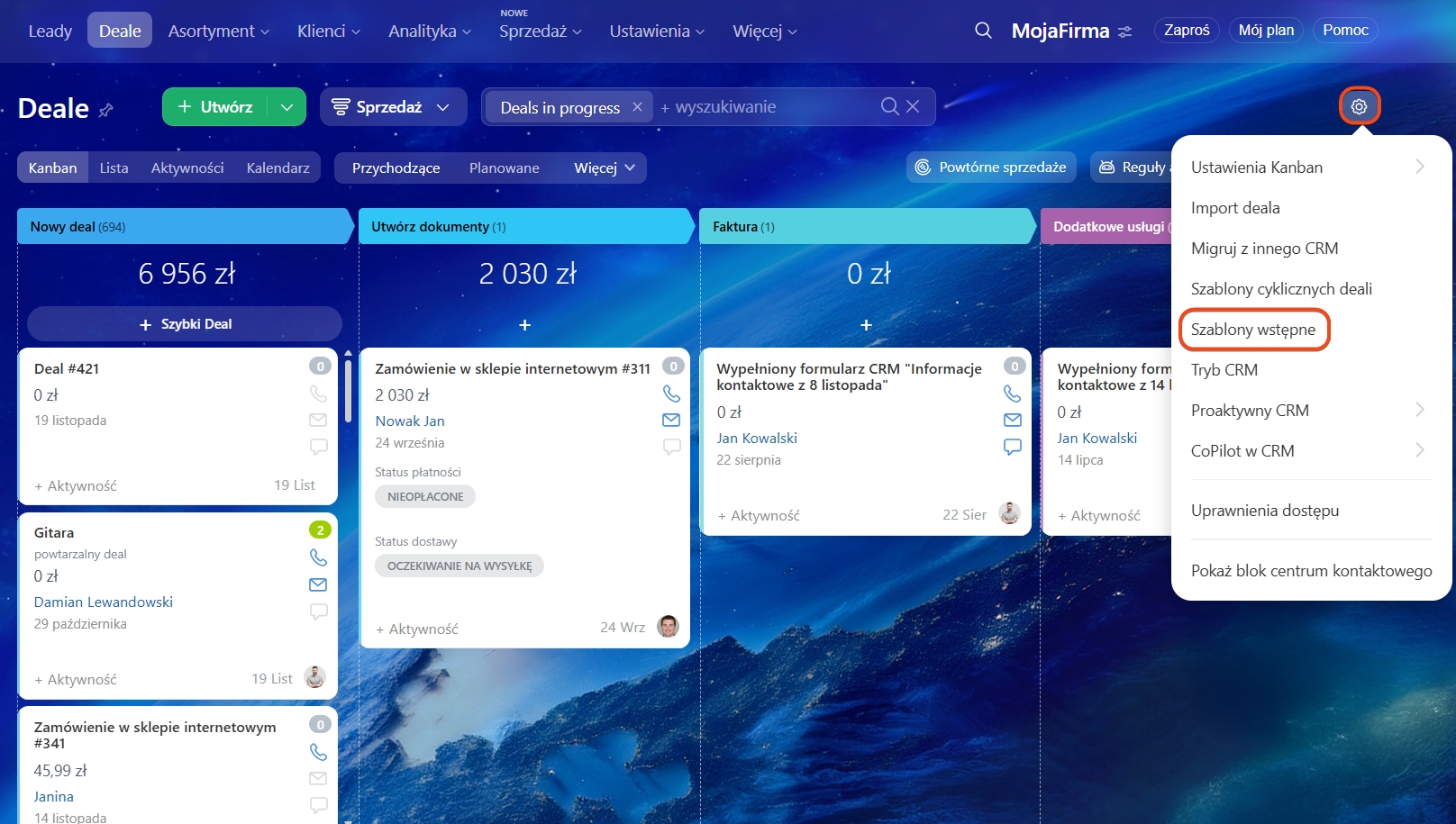Click plus icon under Faktura column
The height and width of the screenshot is (824, 1456).
[866, 324]
